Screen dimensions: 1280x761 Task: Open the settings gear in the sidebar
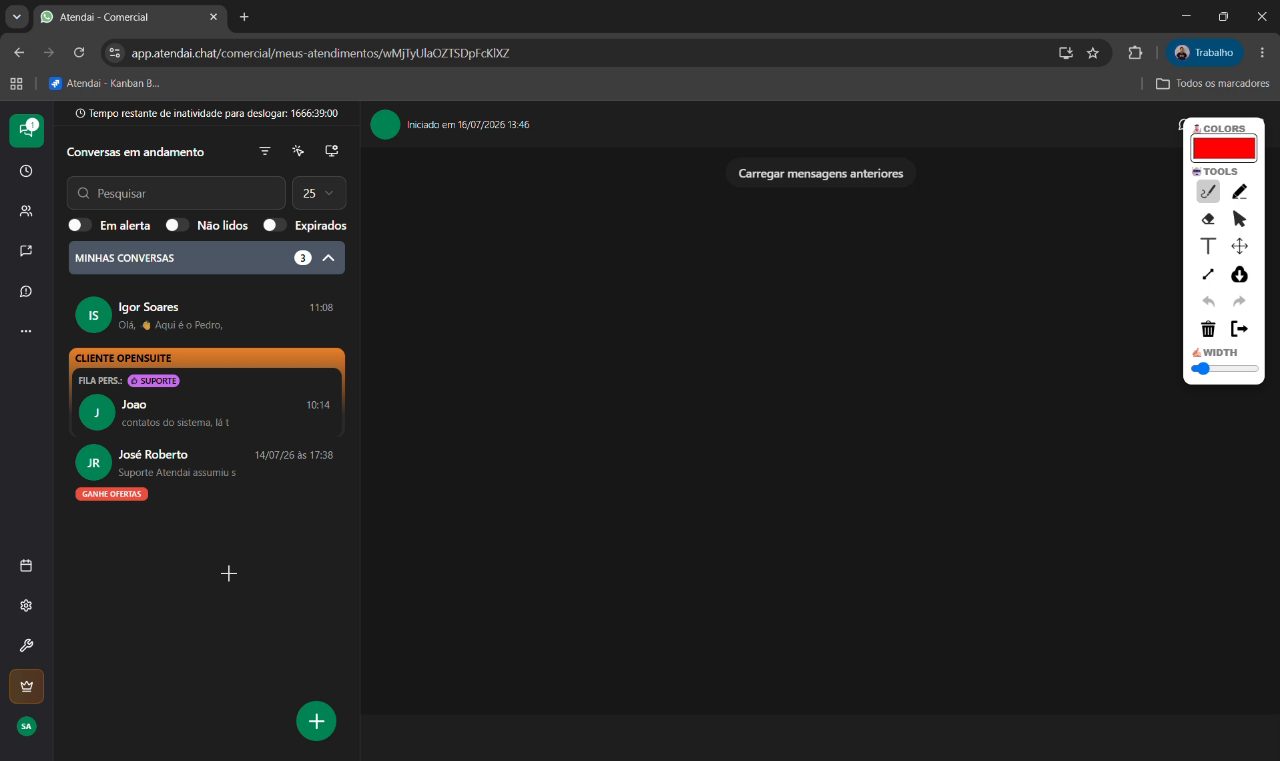point(26,605)
